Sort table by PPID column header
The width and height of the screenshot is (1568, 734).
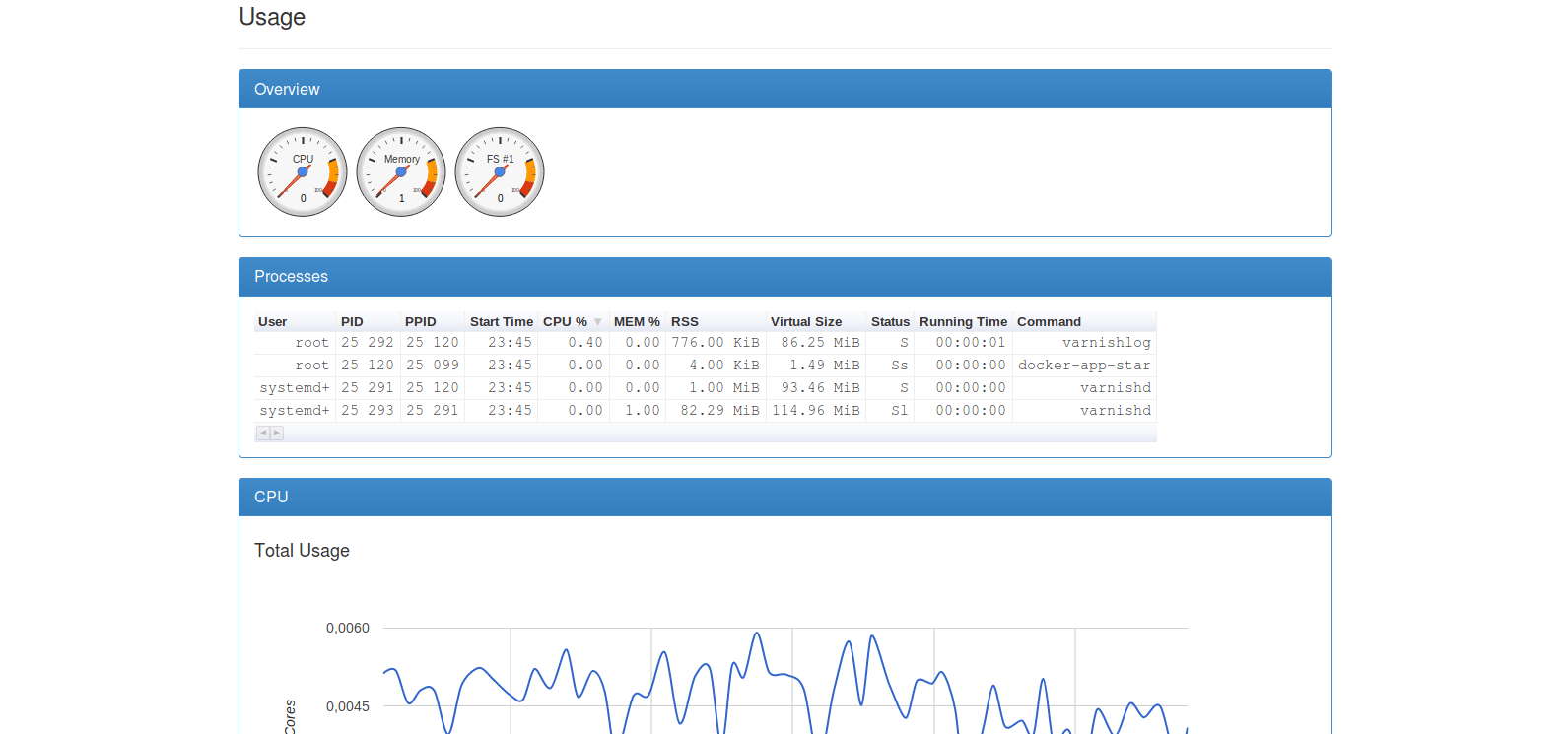click(420, 322)
